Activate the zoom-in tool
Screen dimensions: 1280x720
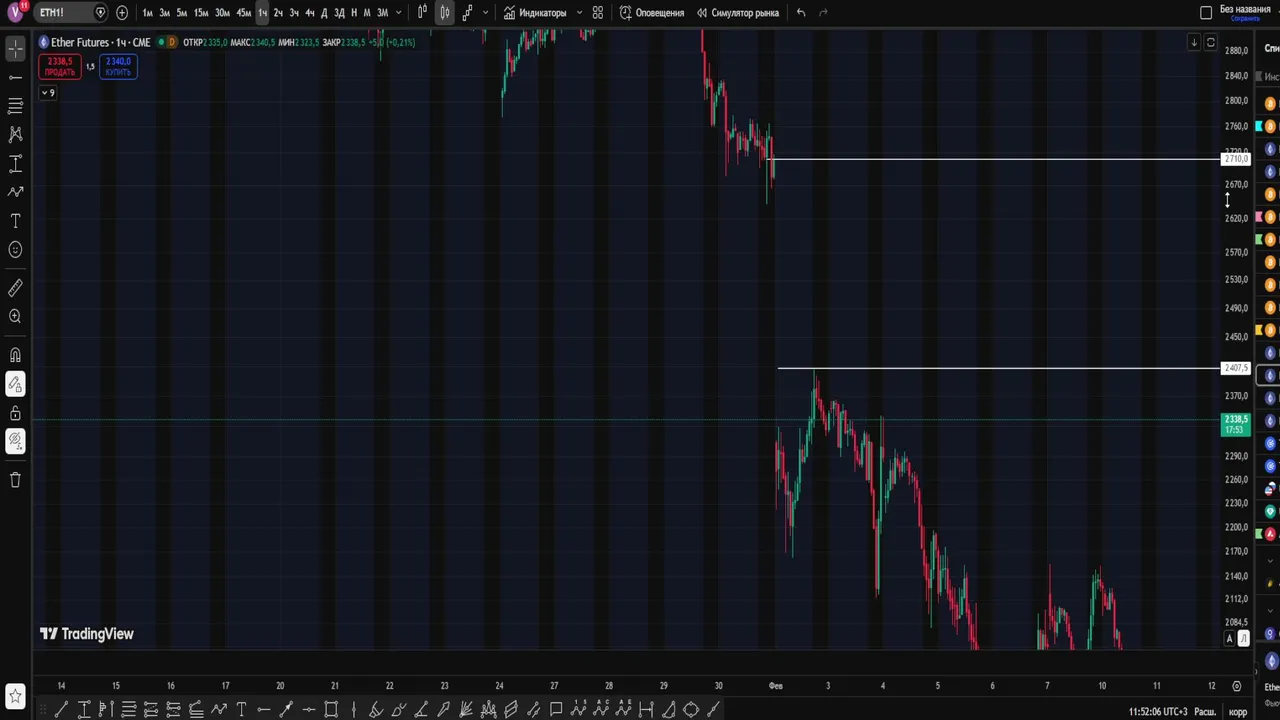coord(15,317)
